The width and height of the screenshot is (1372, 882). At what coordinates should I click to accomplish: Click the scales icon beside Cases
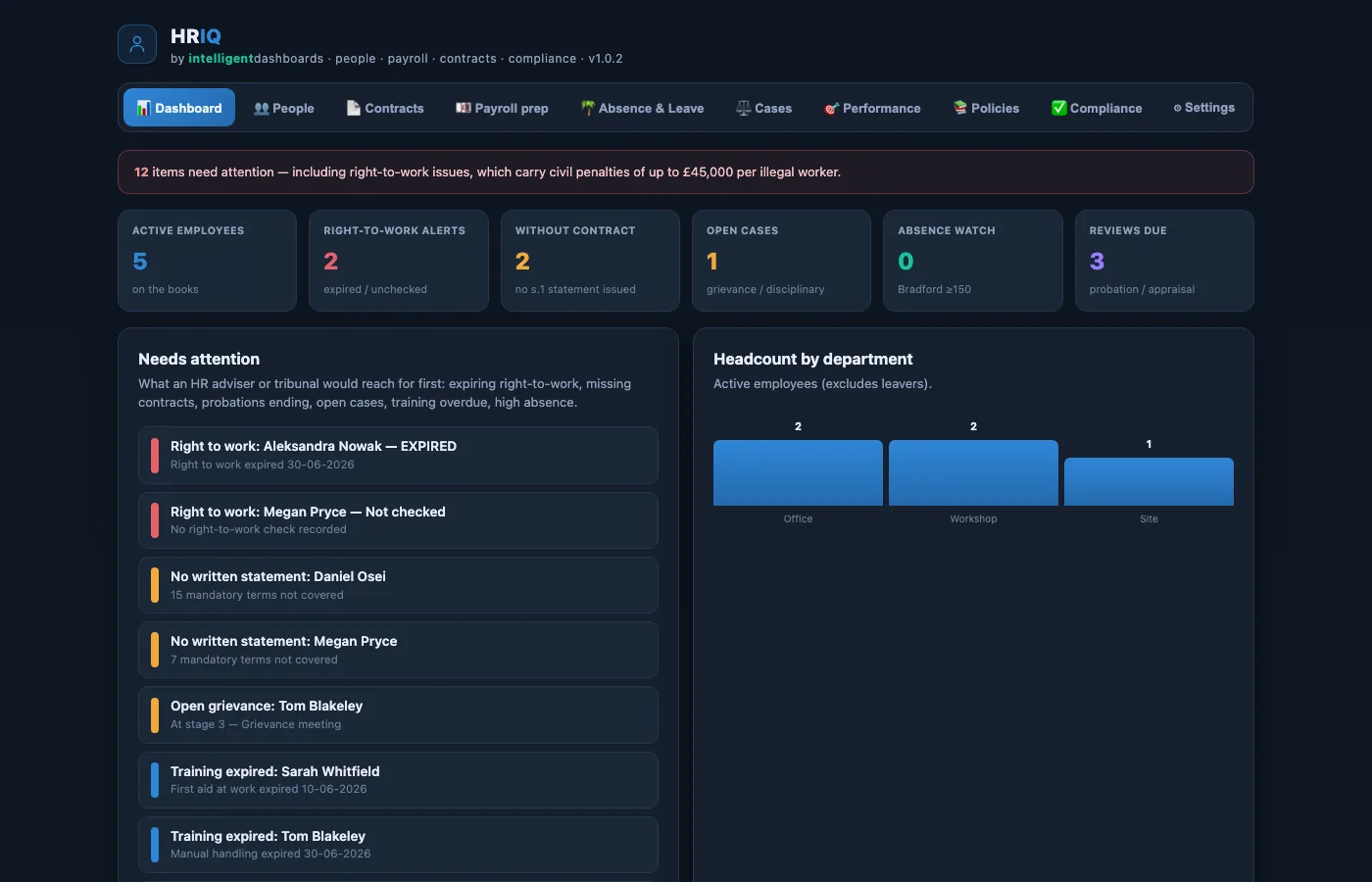point(744,108)
